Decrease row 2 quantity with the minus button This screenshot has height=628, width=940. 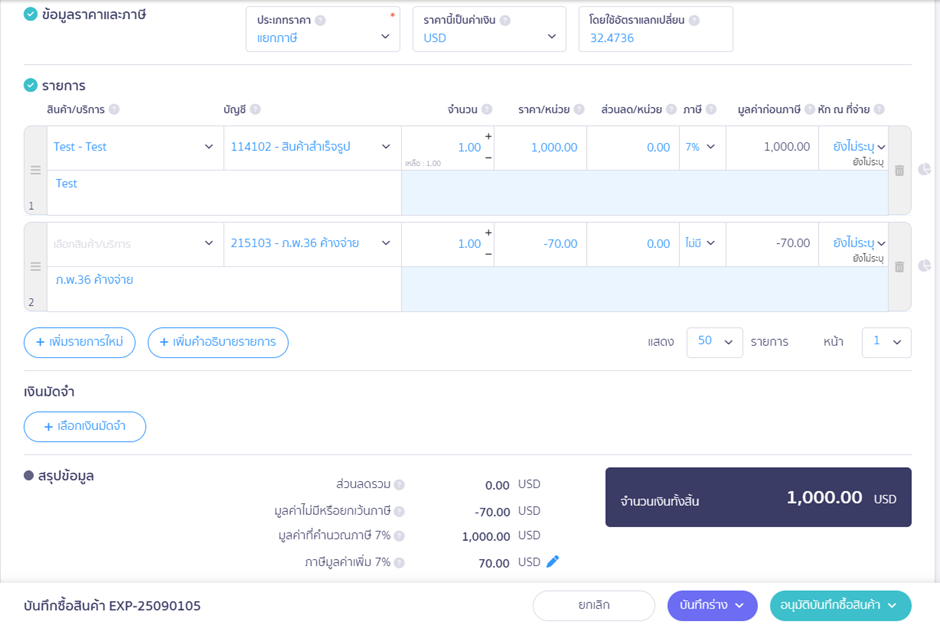coord(488,254)
